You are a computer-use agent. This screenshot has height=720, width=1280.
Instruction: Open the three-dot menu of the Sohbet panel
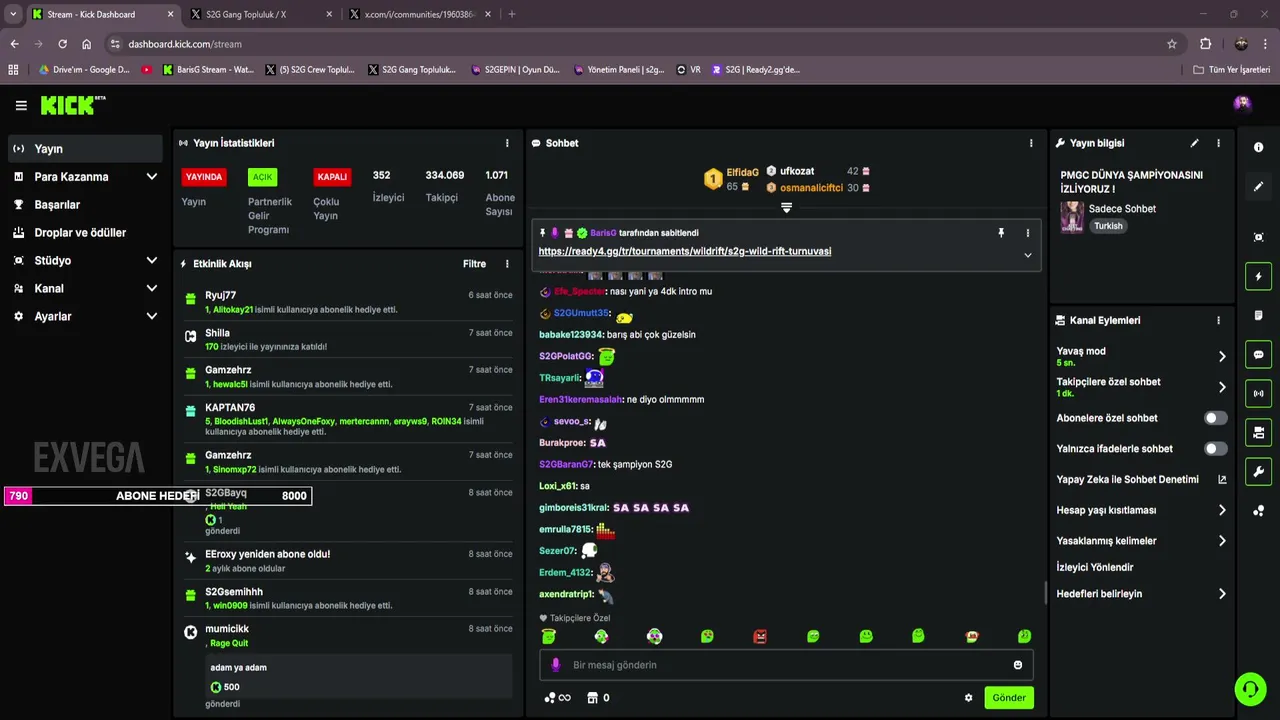click(1031, 143)
